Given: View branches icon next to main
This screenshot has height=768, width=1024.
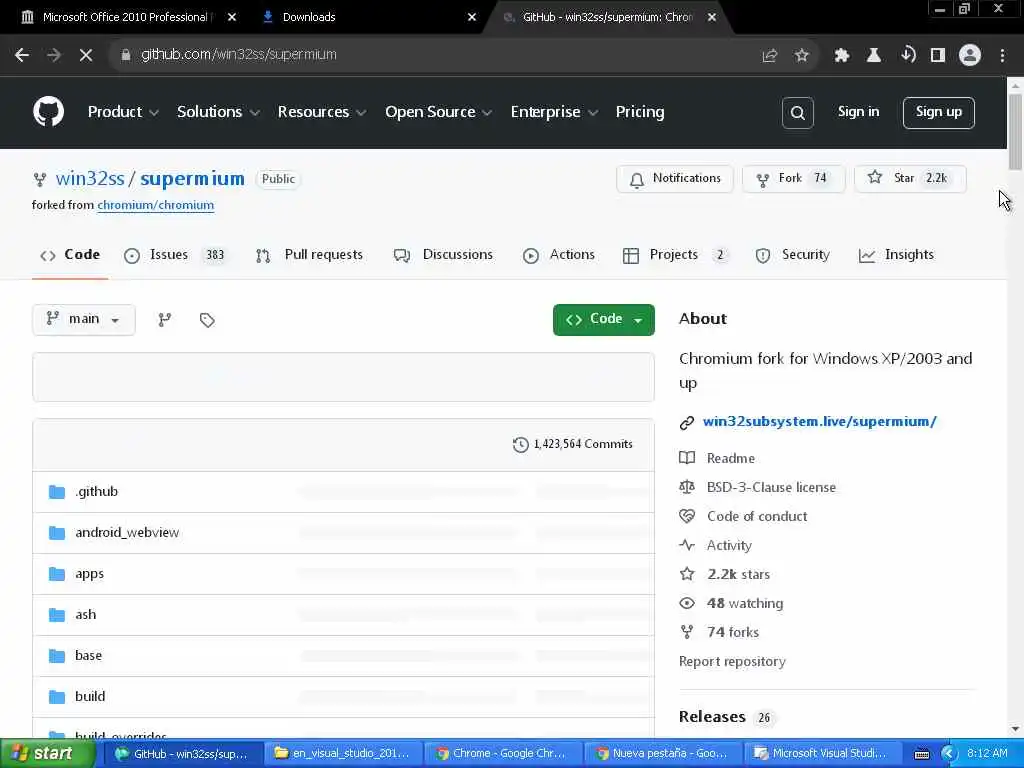Looking at the screenshot, I should coord(165,319).
